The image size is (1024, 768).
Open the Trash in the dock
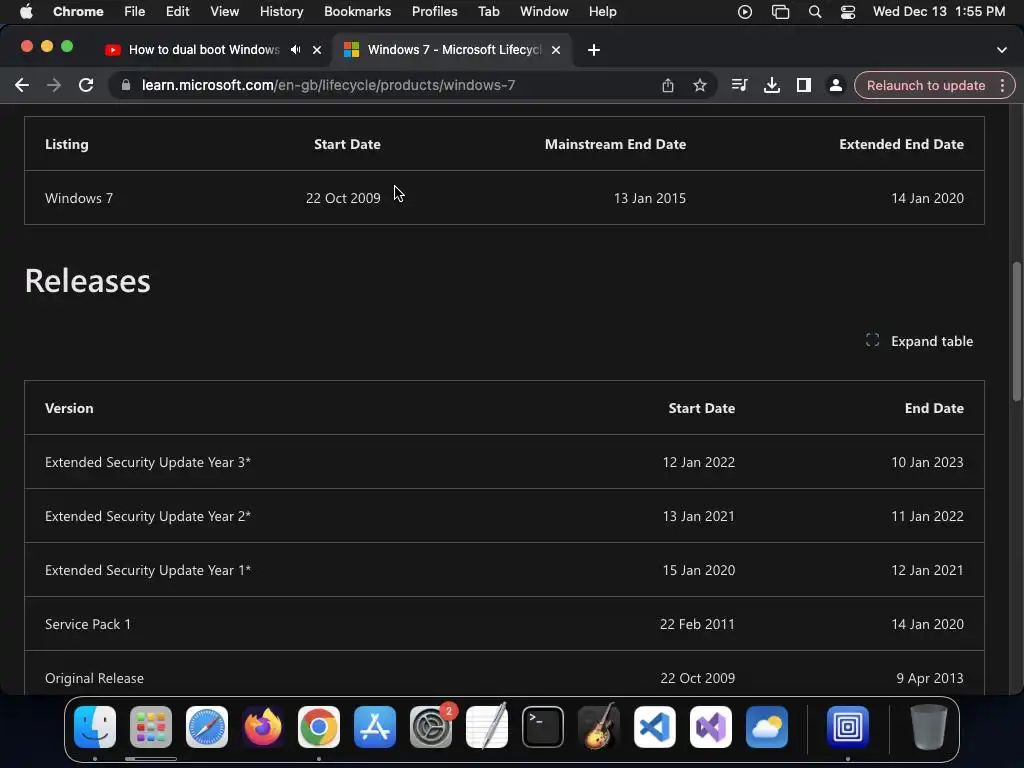pos(928,726)
